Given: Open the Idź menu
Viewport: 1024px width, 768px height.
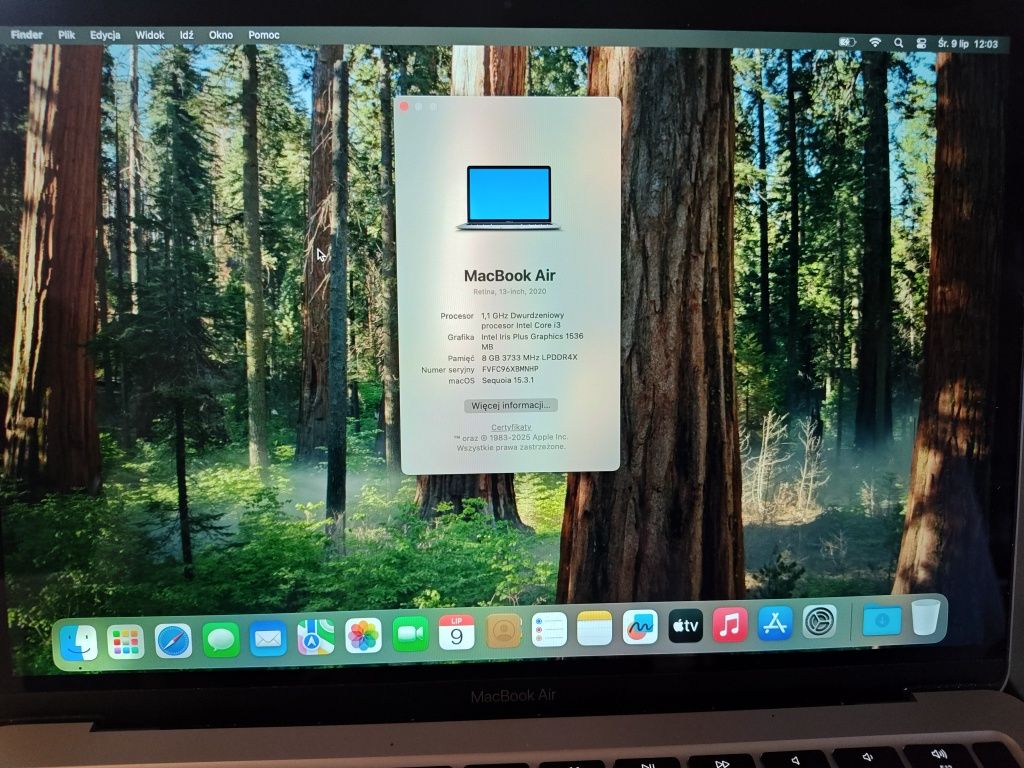Looking at the screenshot, I should pyautogui.click(x=187, y=35).
